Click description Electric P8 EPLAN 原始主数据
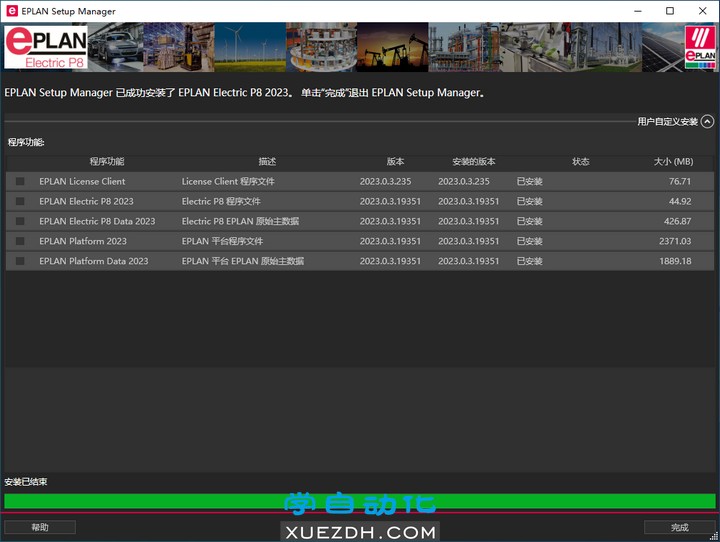This screenshot has height=542, width=720. pyautogui.click(x=241, y=221)
